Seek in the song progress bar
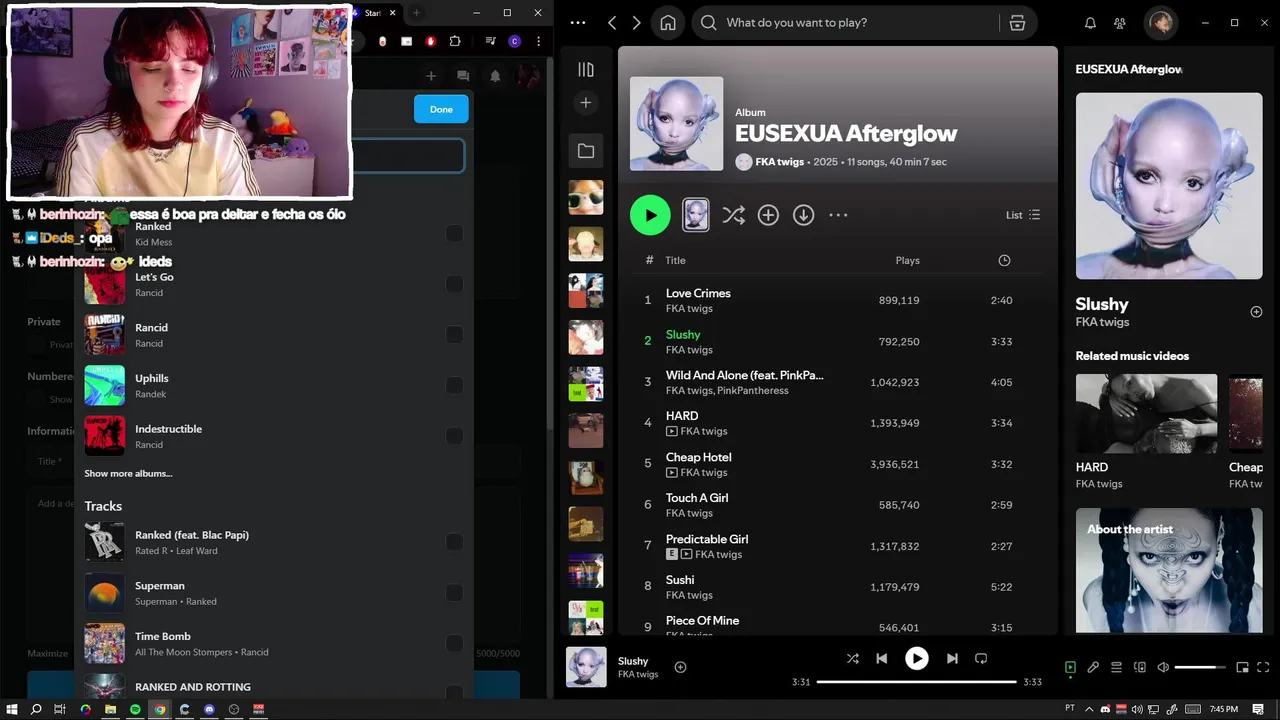The height and width of the screenshot is (720, 1280). pyautogui.click(x=916, y=682)
